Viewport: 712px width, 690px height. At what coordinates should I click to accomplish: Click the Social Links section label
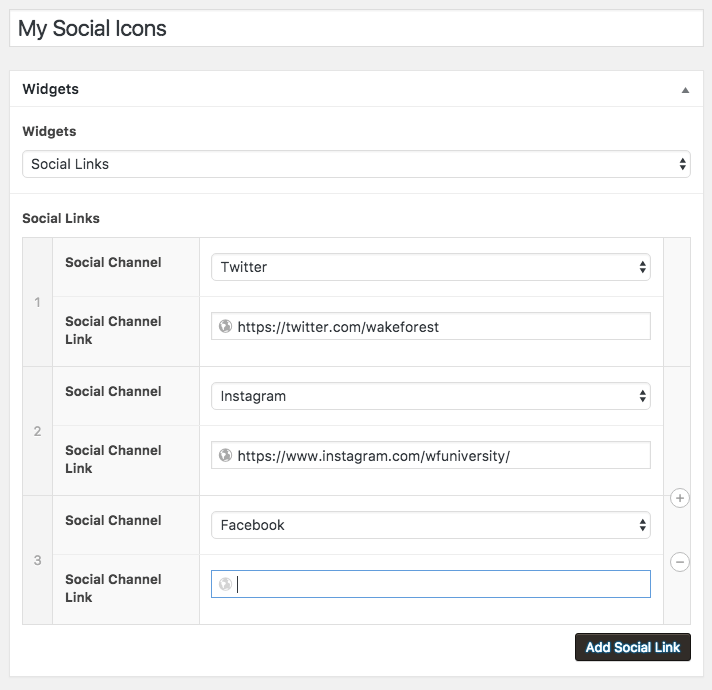point(61,218)
